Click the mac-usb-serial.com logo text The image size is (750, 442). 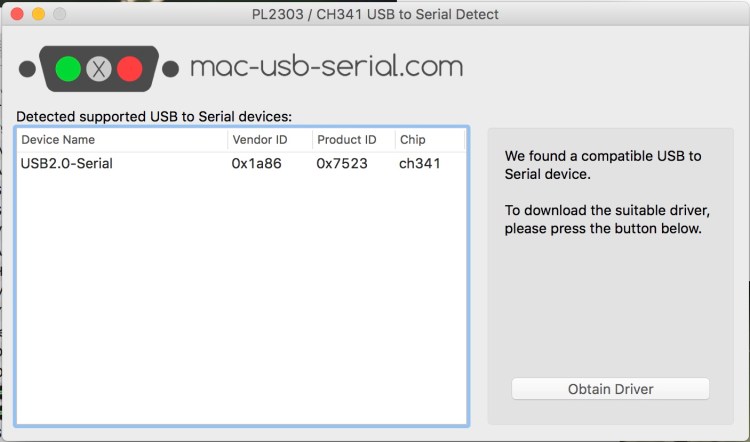326,67
